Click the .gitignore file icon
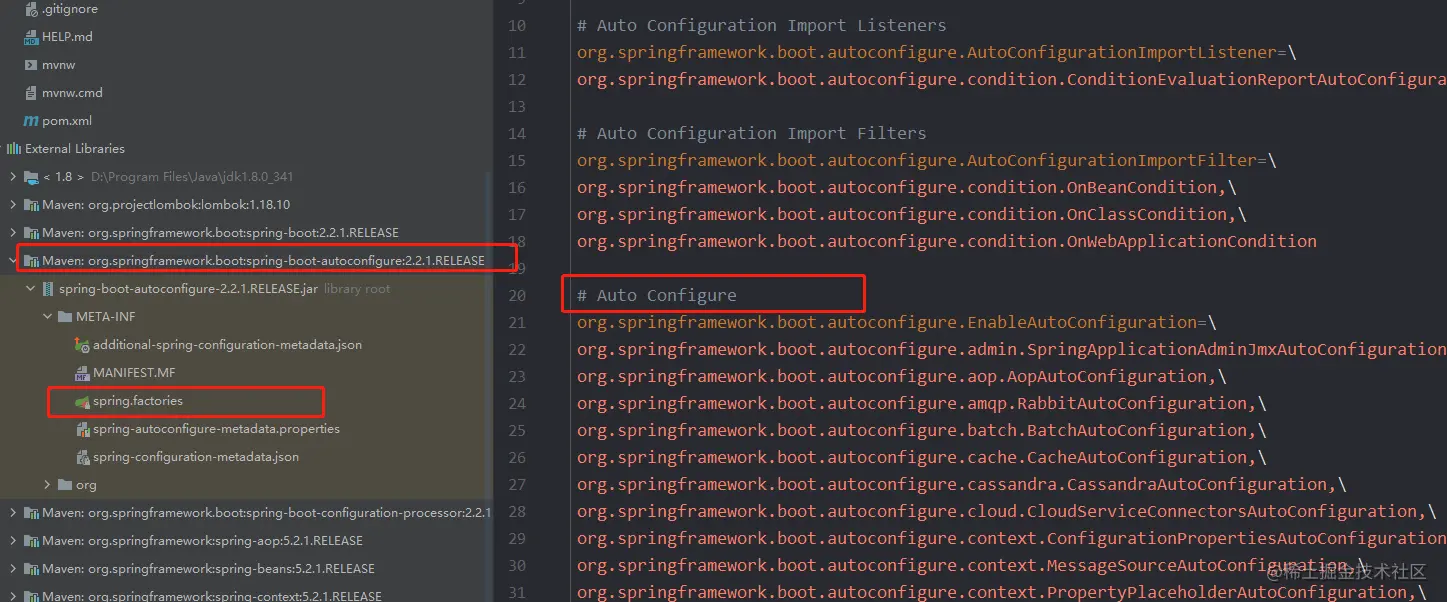1447x602 pixels. point(31,9)
